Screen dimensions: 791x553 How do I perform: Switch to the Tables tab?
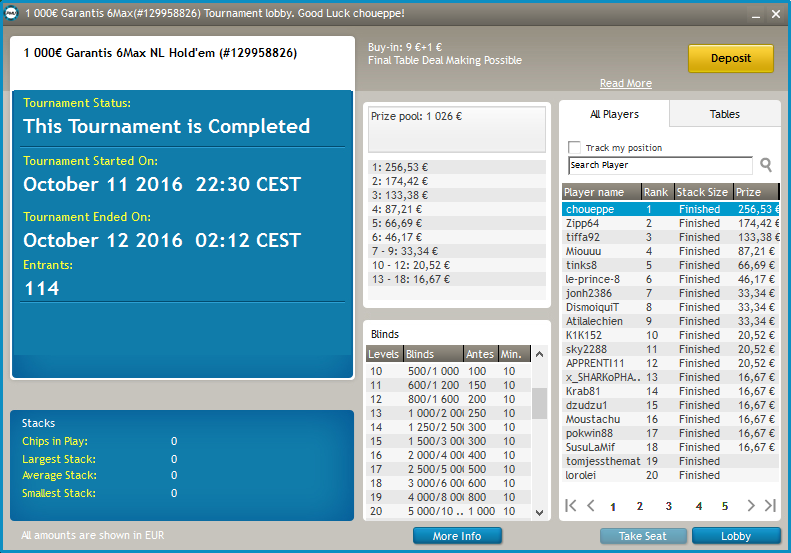[x=724, y=114]
